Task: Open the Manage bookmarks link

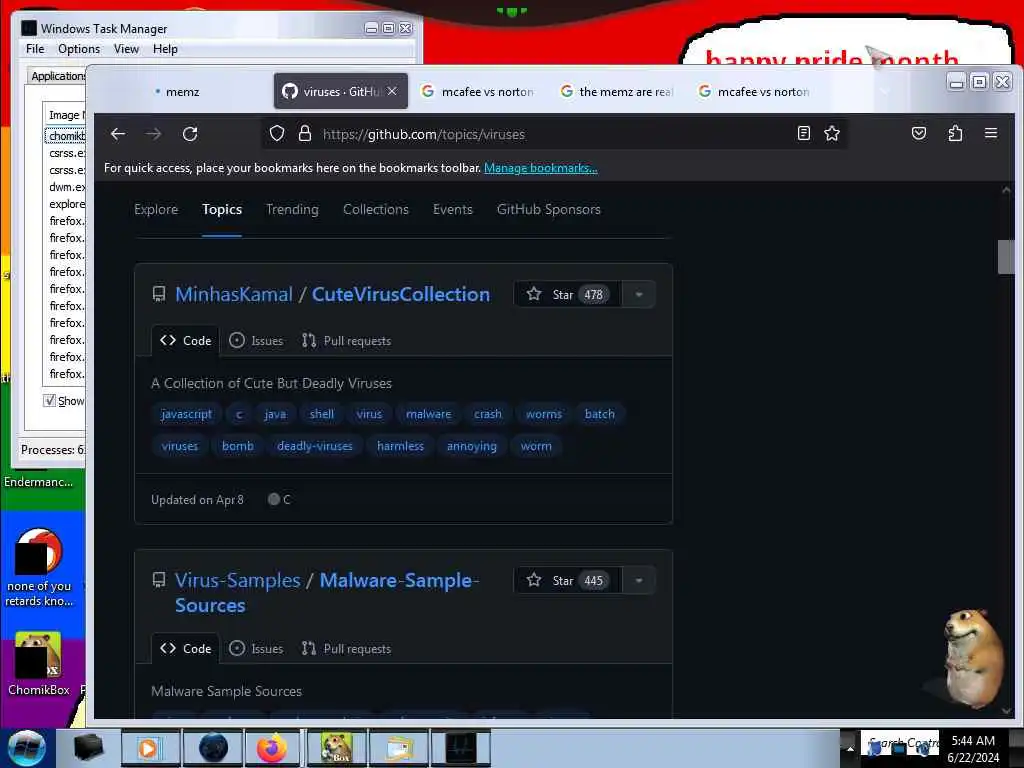Action: (x=541, y=168)
